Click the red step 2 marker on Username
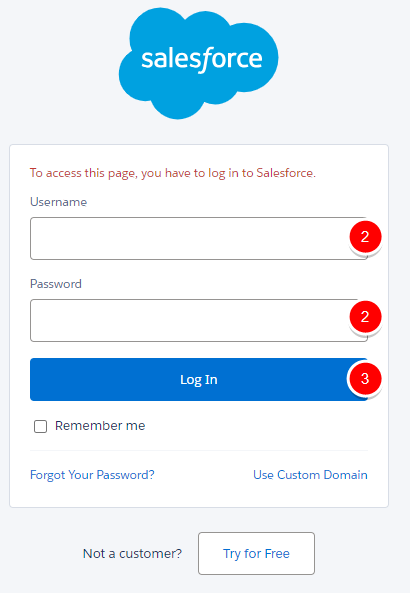 point(365,237)
